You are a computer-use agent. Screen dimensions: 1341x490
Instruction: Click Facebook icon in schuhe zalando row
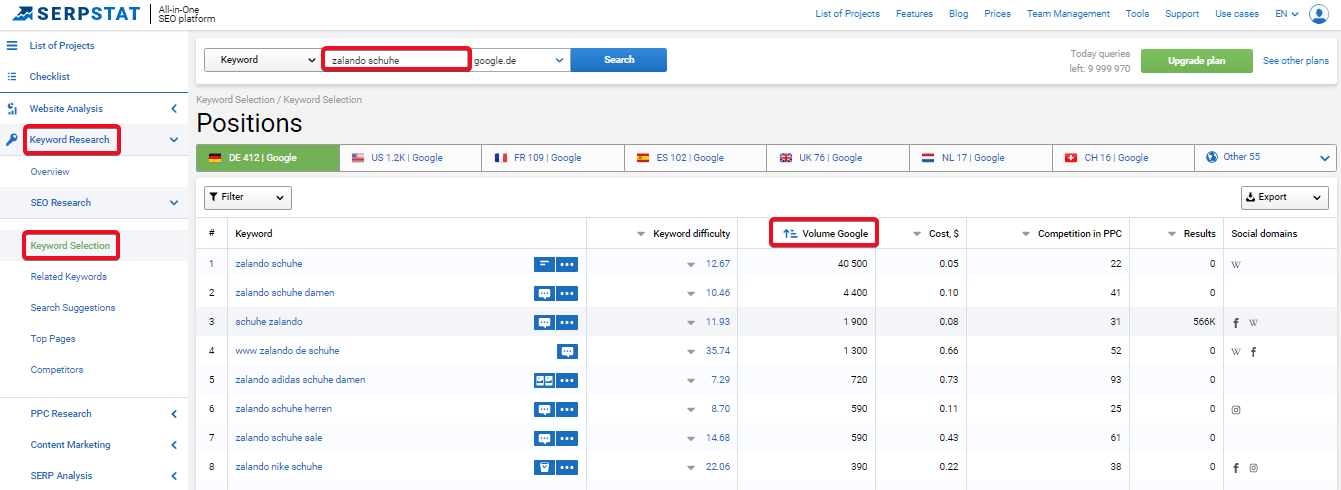1237,322
